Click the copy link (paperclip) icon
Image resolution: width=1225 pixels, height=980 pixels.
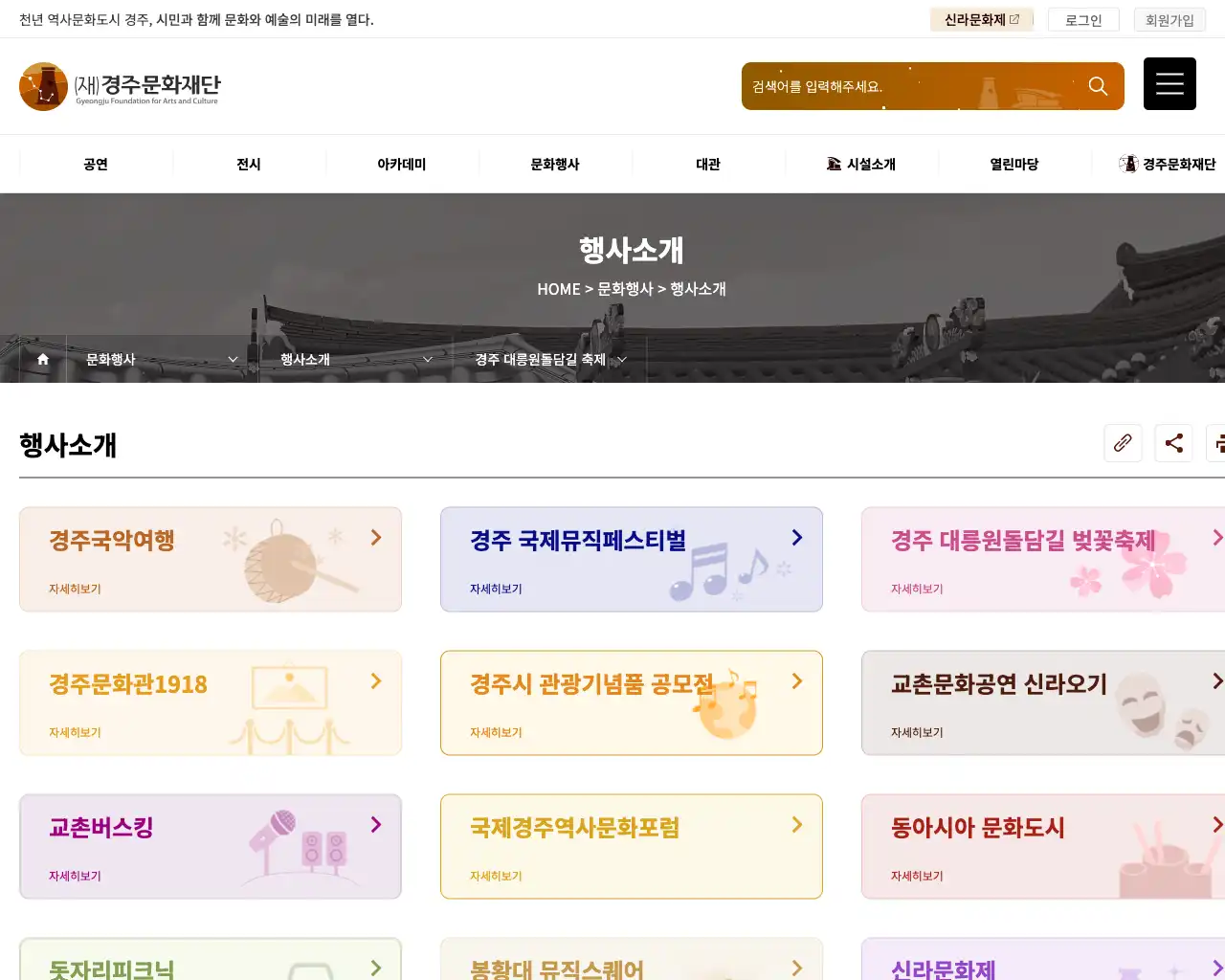(x=1123, y=443)
